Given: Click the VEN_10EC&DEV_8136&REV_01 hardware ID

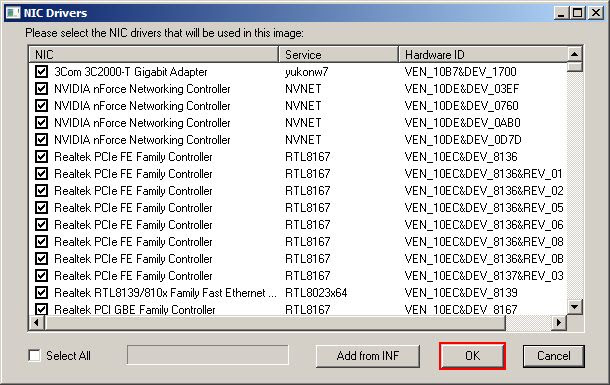Looking at the screenshot, I should pyautogui.click(x=484, y=174).
